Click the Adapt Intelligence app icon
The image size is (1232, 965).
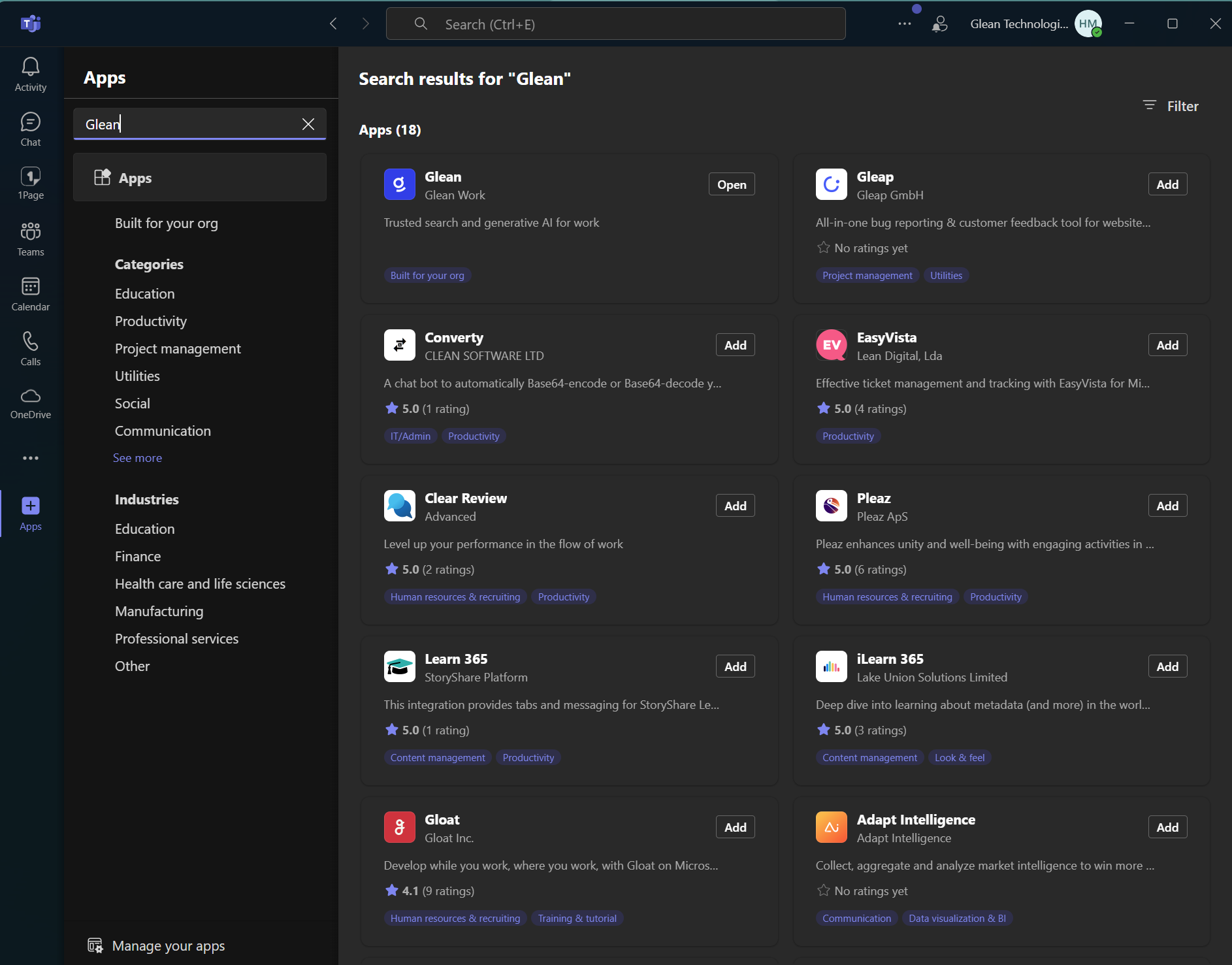[x=832, y=827]
